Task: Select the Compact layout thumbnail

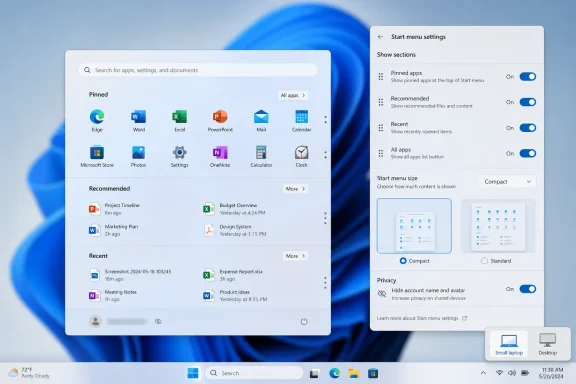Action: 414,226
